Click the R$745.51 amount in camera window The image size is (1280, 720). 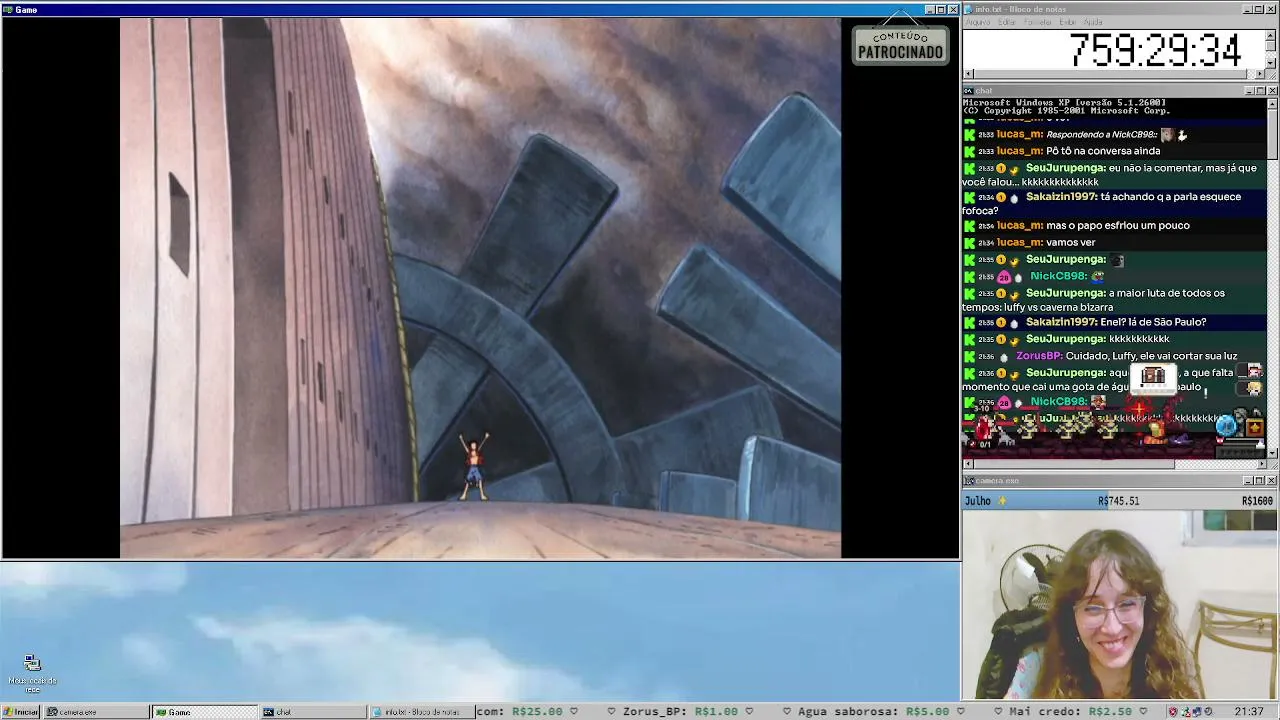[x=1118, y=500]
